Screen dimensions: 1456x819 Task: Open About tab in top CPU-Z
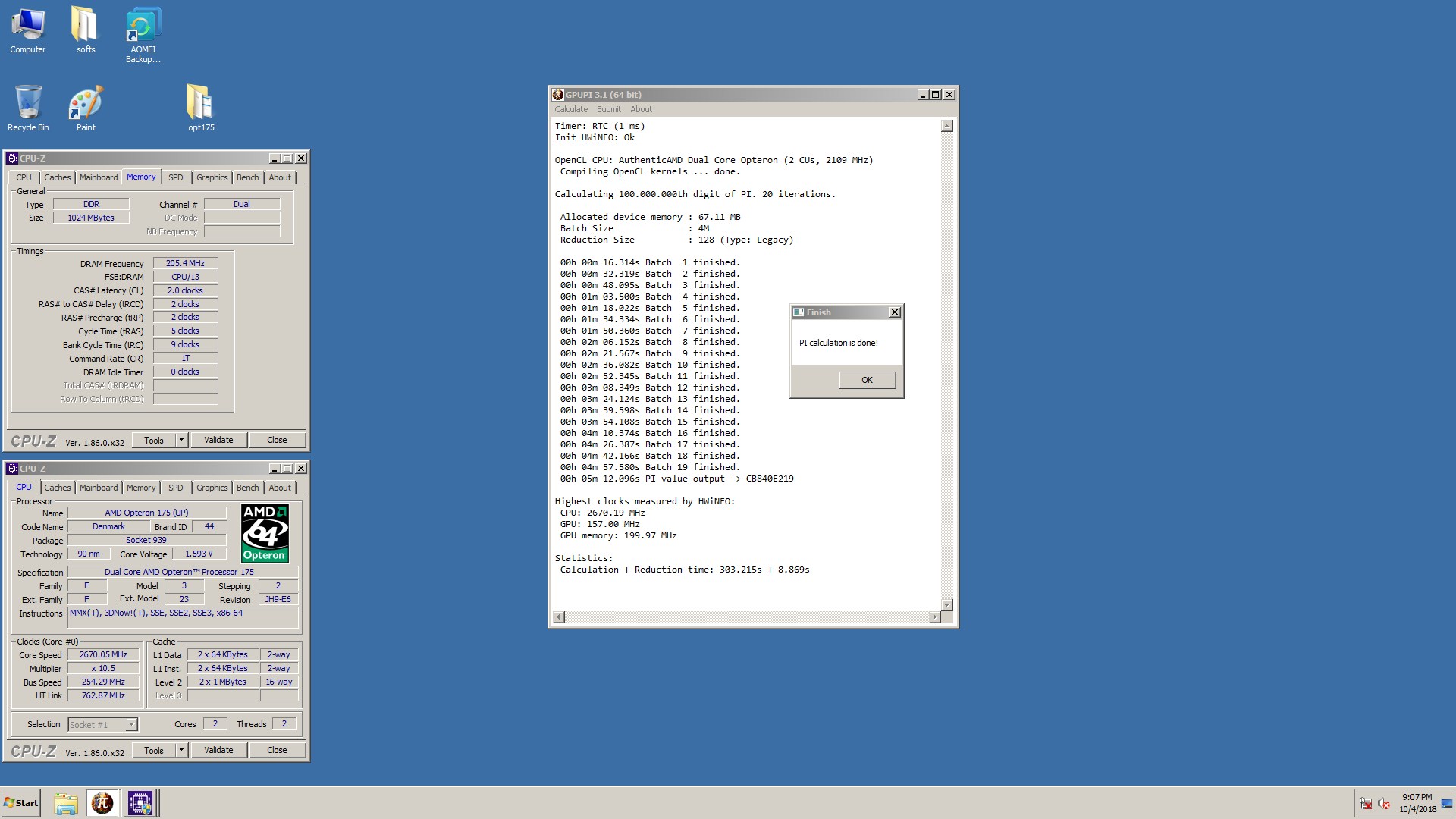tap(280, 177)
